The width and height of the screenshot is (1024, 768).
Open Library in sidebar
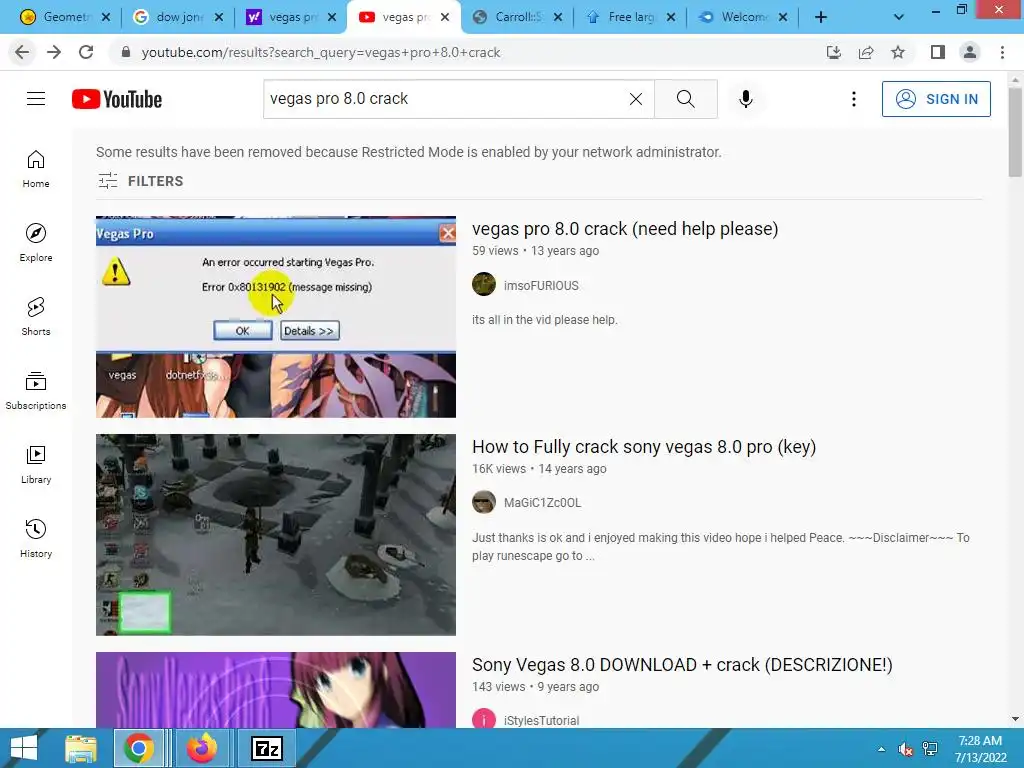click(36, 464)
